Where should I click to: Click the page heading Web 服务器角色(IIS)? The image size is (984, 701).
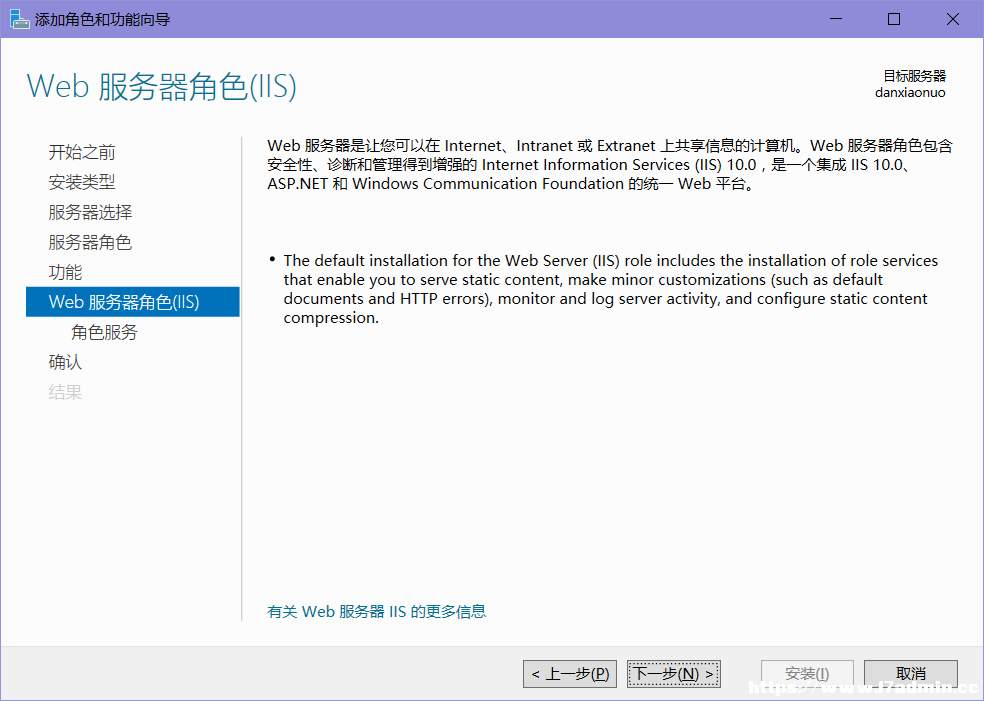coord(161,87)
